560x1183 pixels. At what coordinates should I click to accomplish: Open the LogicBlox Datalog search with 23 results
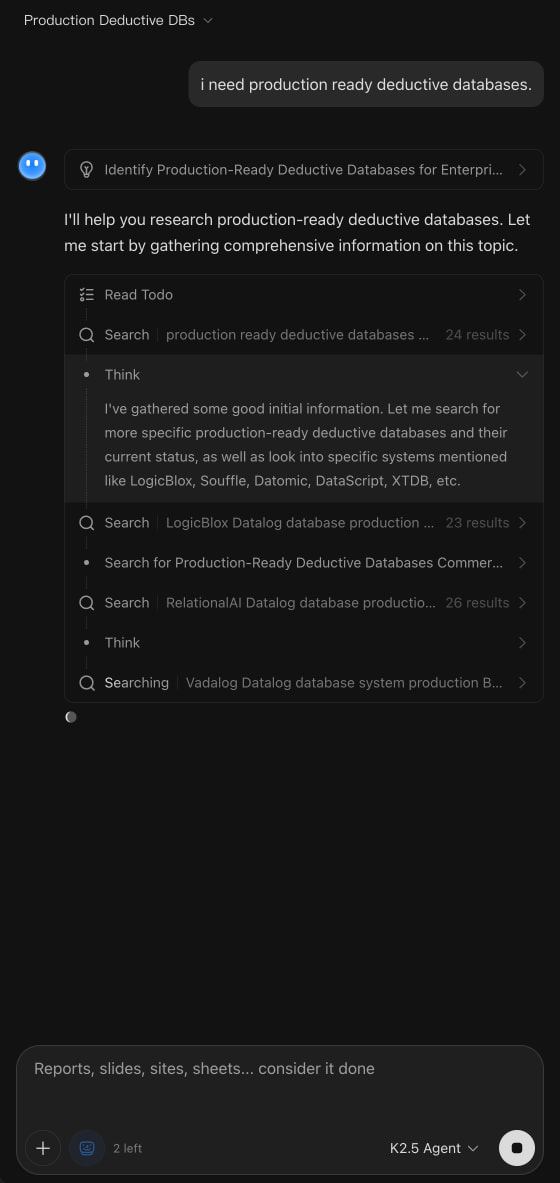tap(304, 523)
